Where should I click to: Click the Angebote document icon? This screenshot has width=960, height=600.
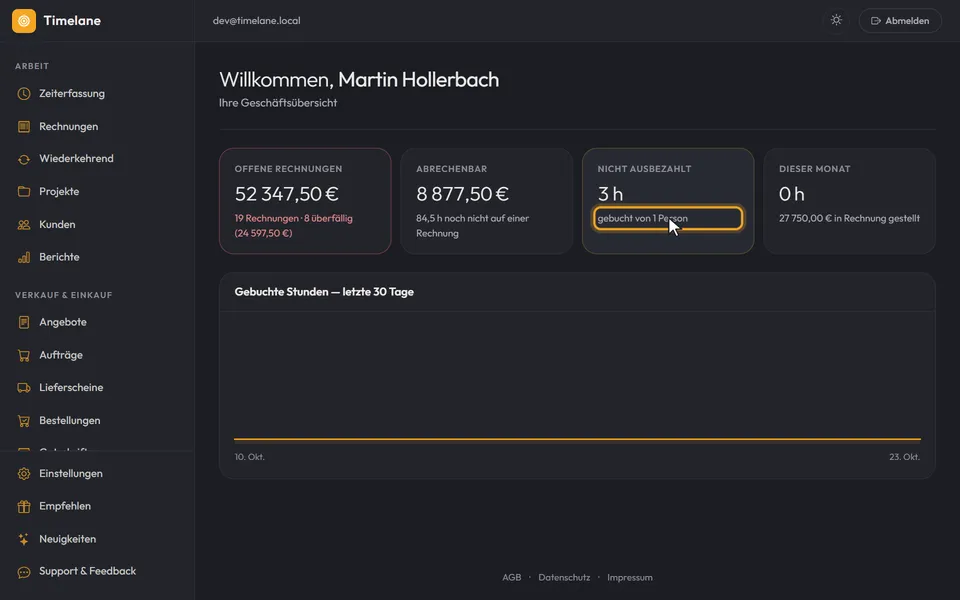[x=24, y=322]
